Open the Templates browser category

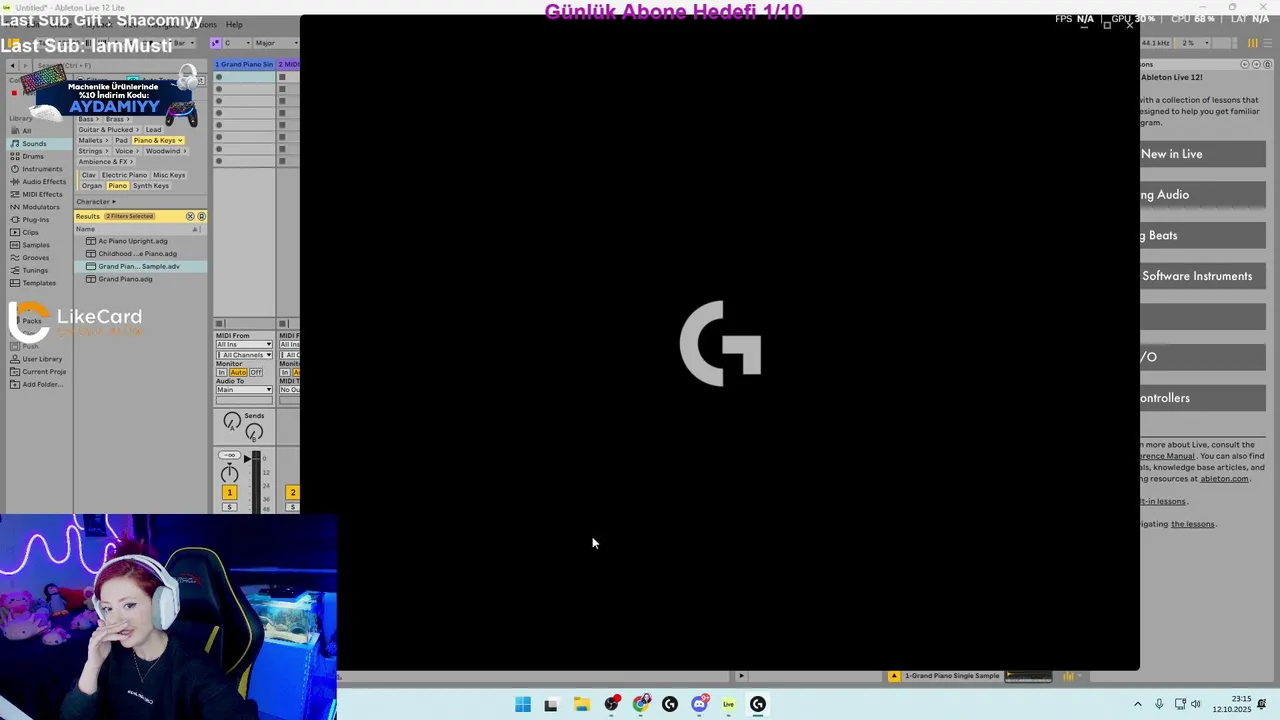[39, 283]
